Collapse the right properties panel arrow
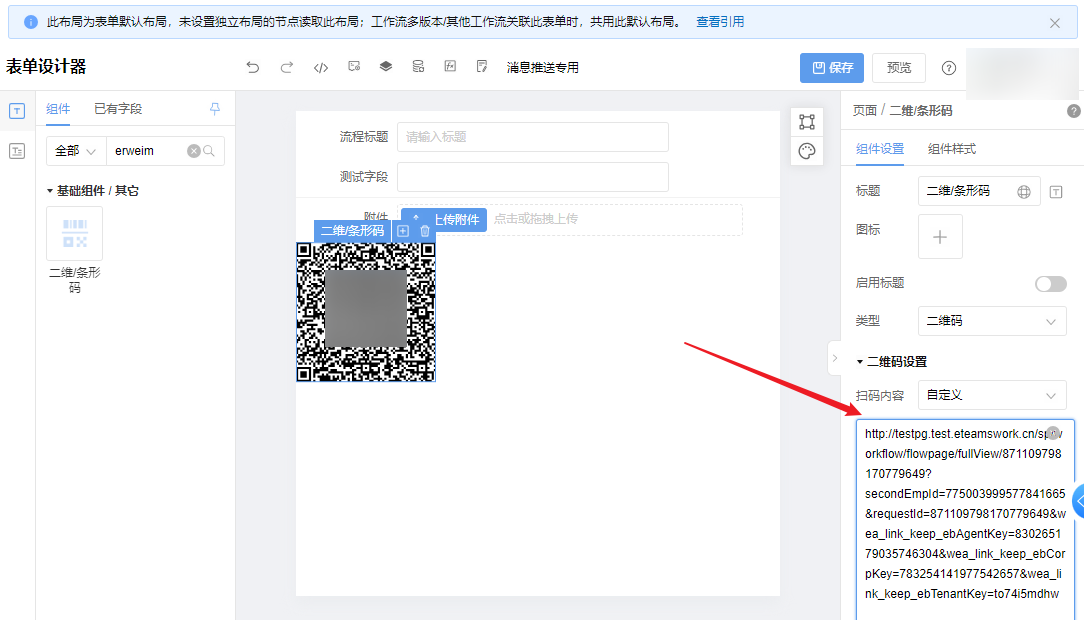The height and width of the screenshot is (620, 1084). coord(834,358)
